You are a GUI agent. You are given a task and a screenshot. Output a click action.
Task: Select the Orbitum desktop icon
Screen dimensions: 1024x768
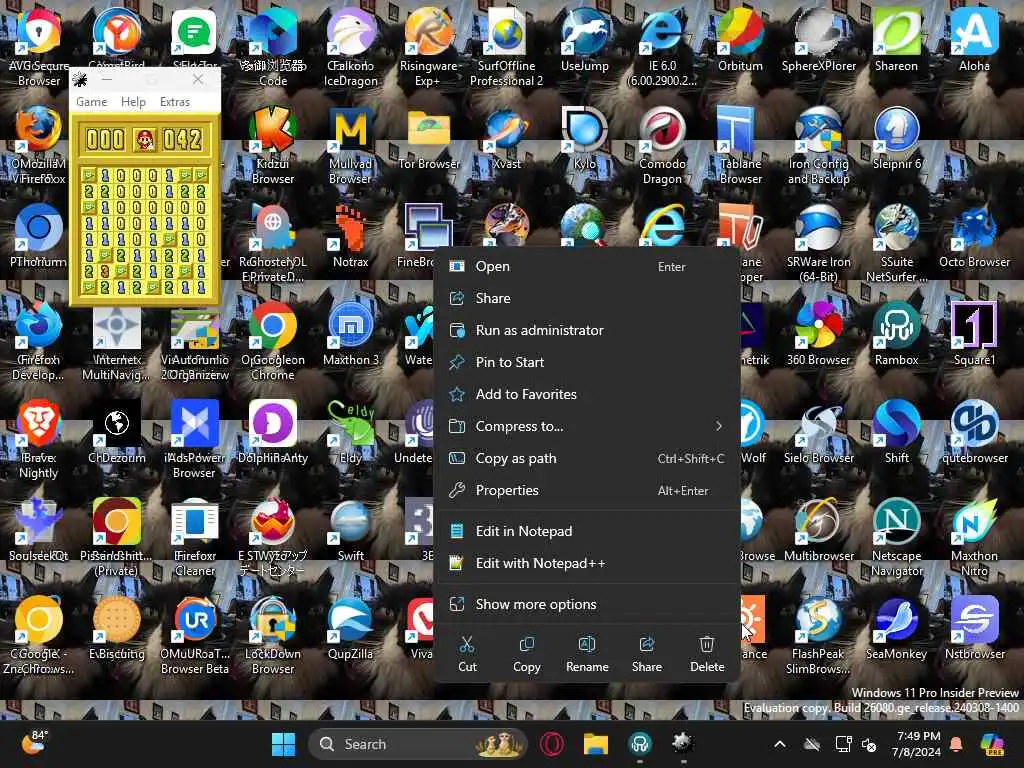tap(740, 31)
